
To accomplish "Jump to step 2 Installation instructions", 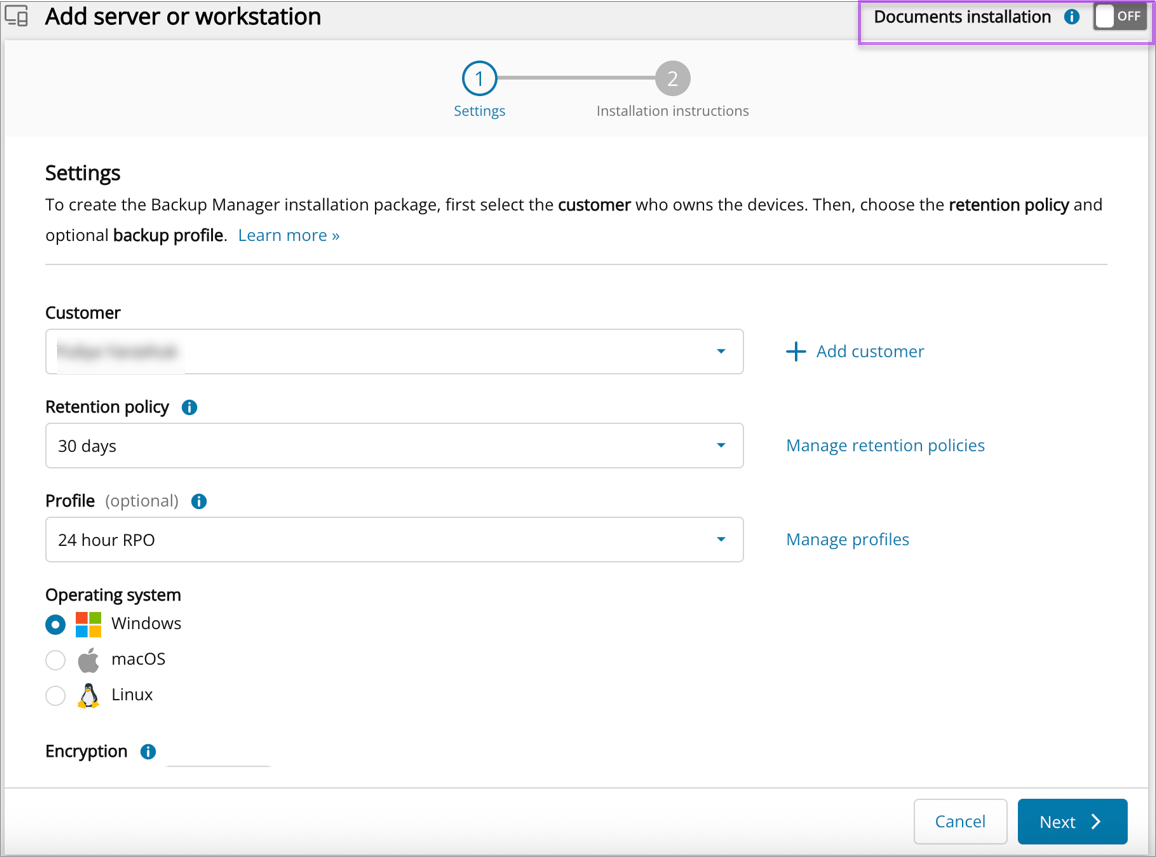I will [672, 78].
